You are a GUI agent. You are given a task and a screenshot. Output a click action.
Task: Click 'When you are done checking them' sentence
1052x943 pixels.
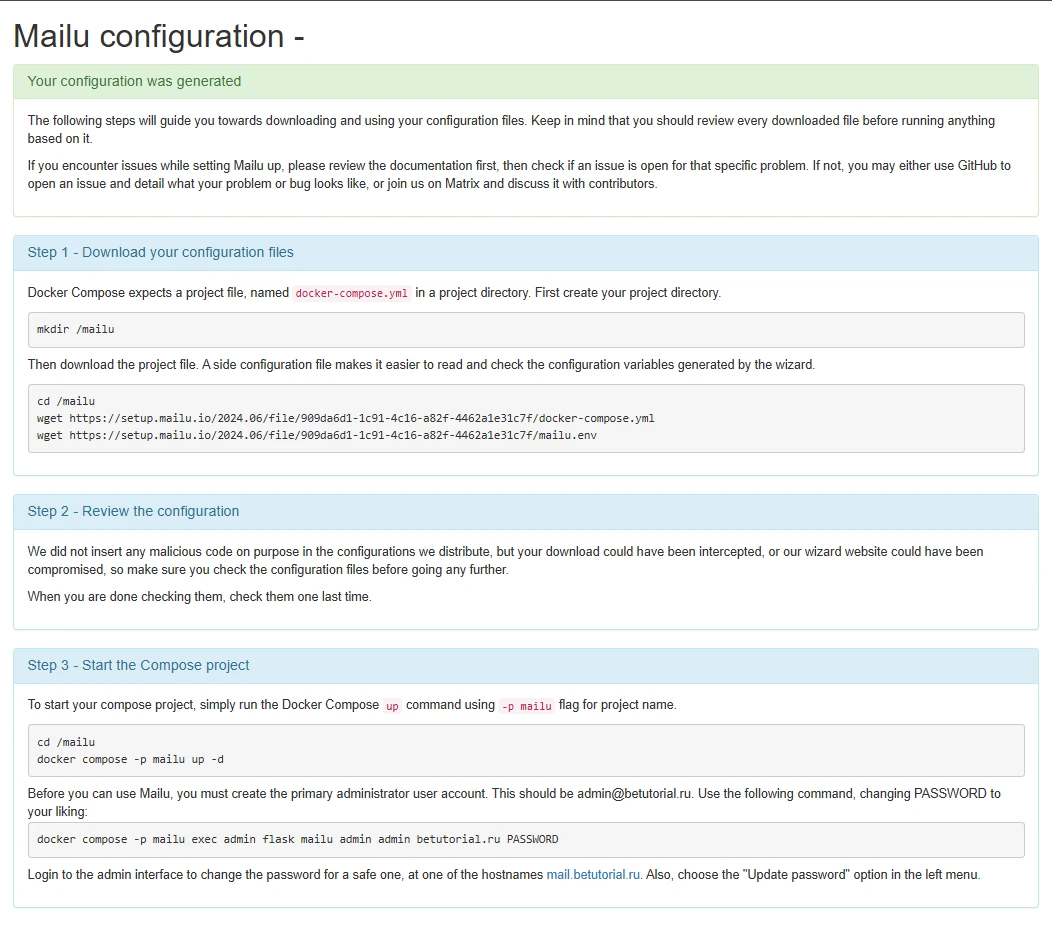click(199, 597)
